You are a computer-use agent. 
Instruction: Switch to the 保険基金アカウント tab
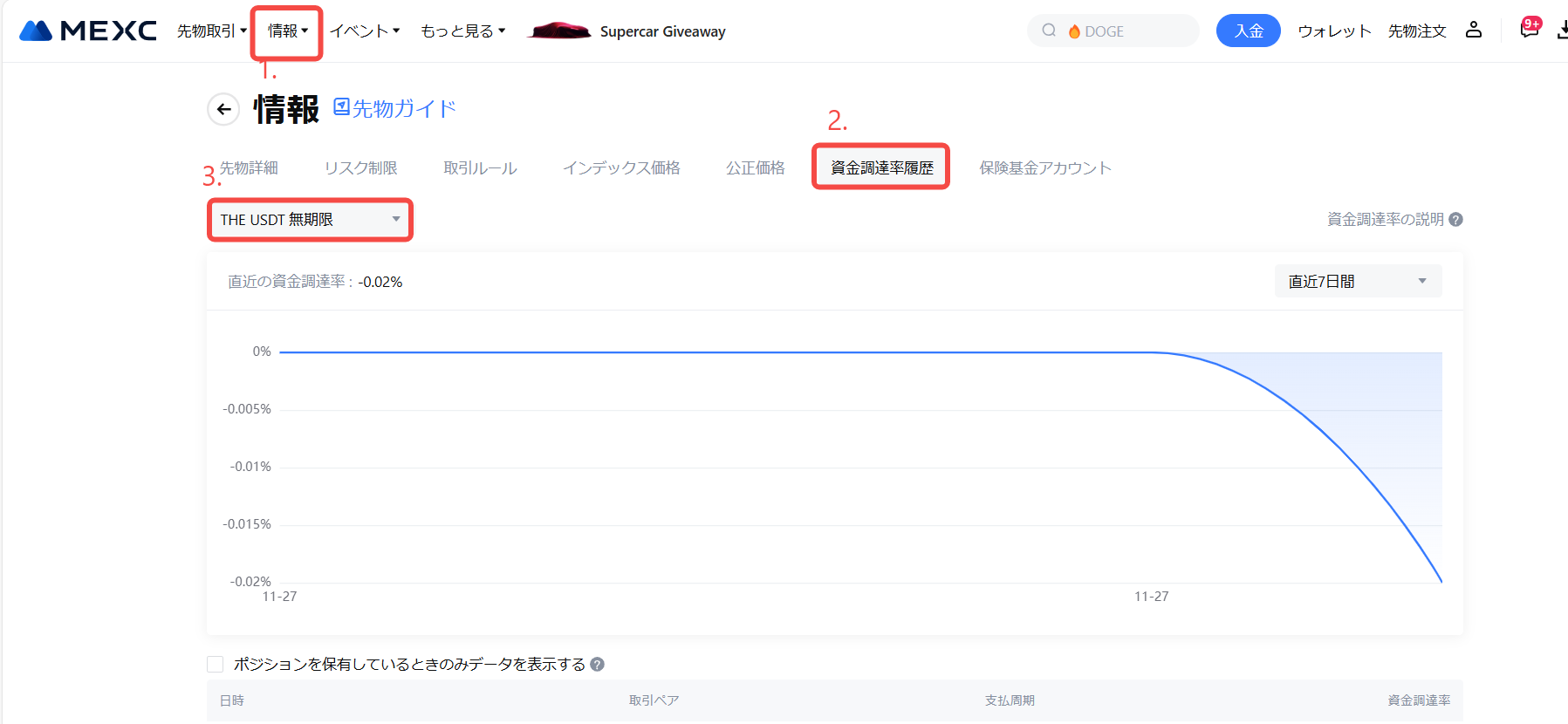[x=1044, y=167]
